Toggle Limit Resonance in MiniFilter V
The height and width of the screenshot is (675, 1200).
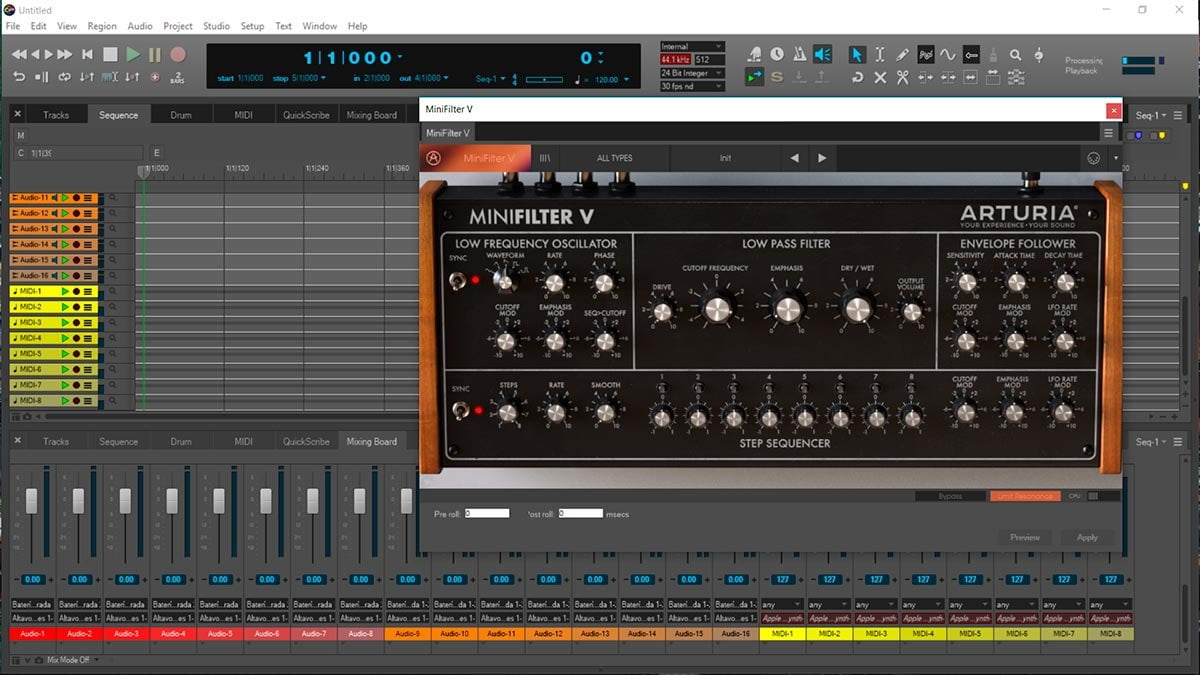pyautogui.click(x=1026, y=496)
